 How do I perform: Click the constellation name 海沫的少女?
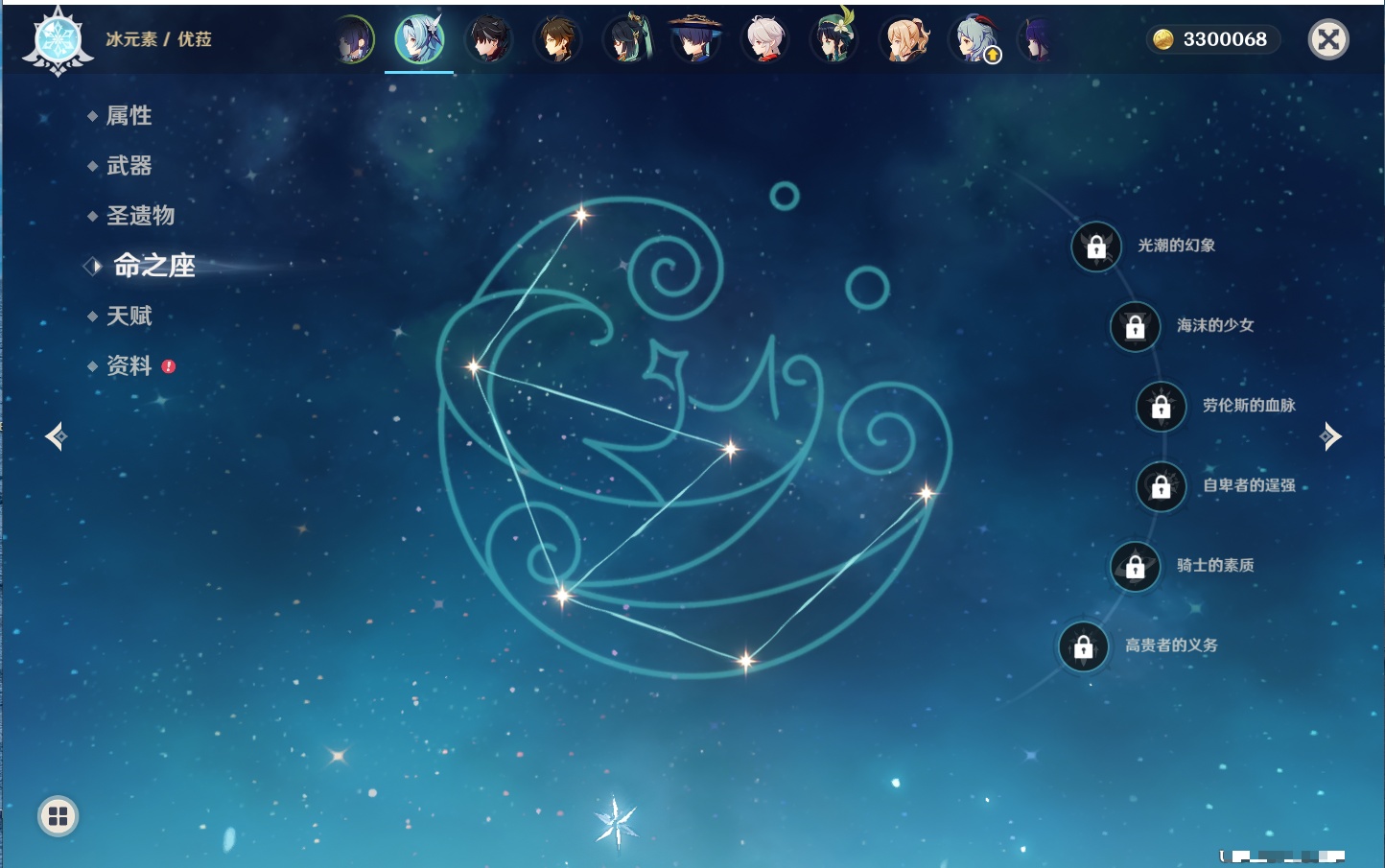[x=1215, y=325]
